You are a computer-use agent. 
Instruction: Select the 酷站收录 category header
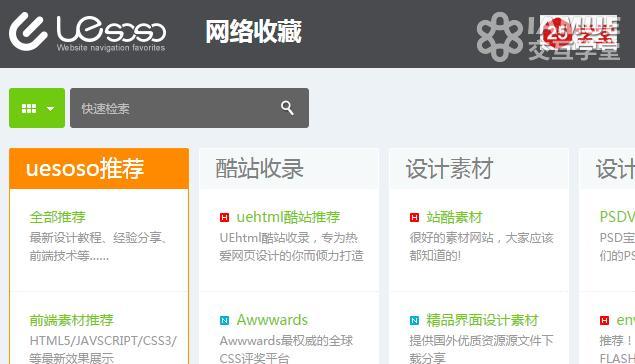tap(289, 168)
